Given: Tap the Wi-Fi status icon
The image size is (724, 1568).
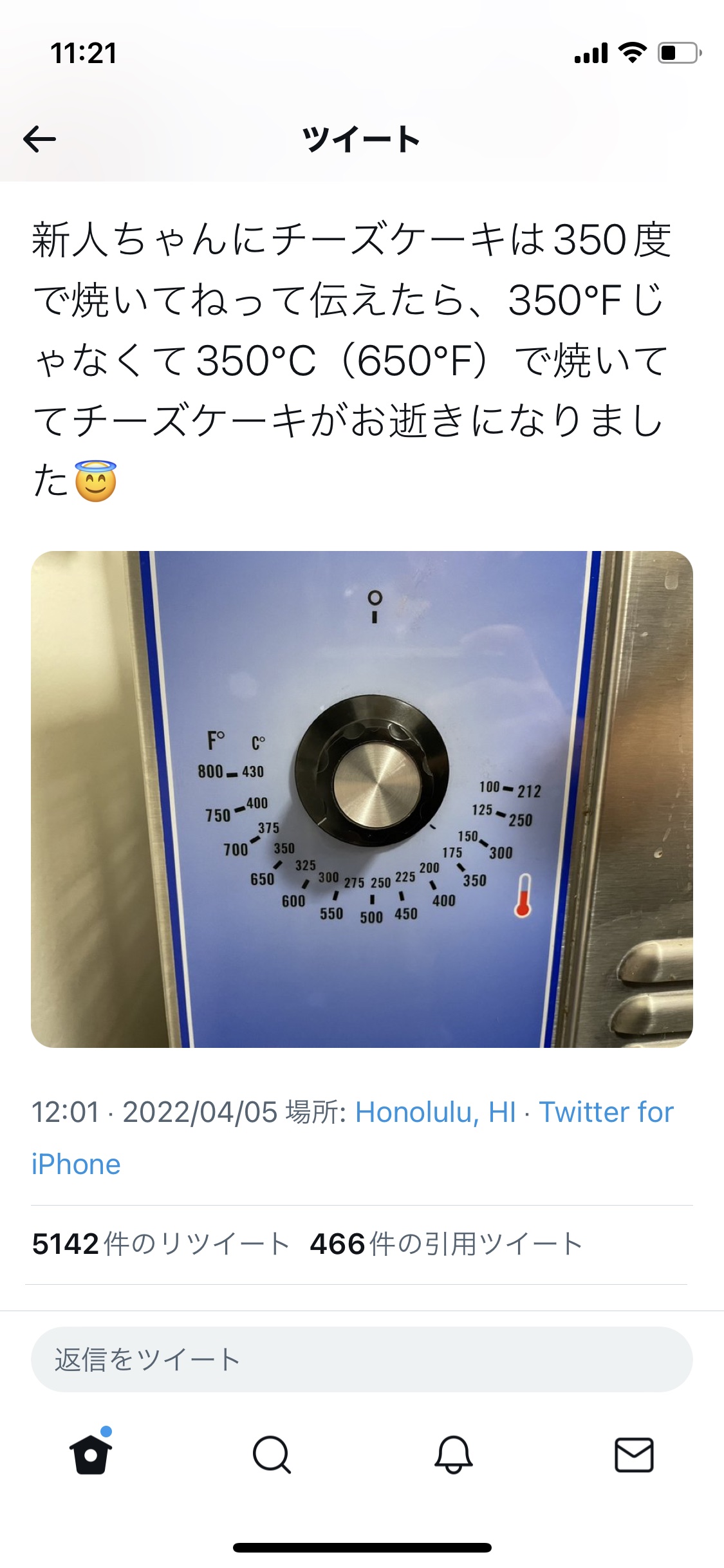Looking at the screenshot, I should point(632,53).
